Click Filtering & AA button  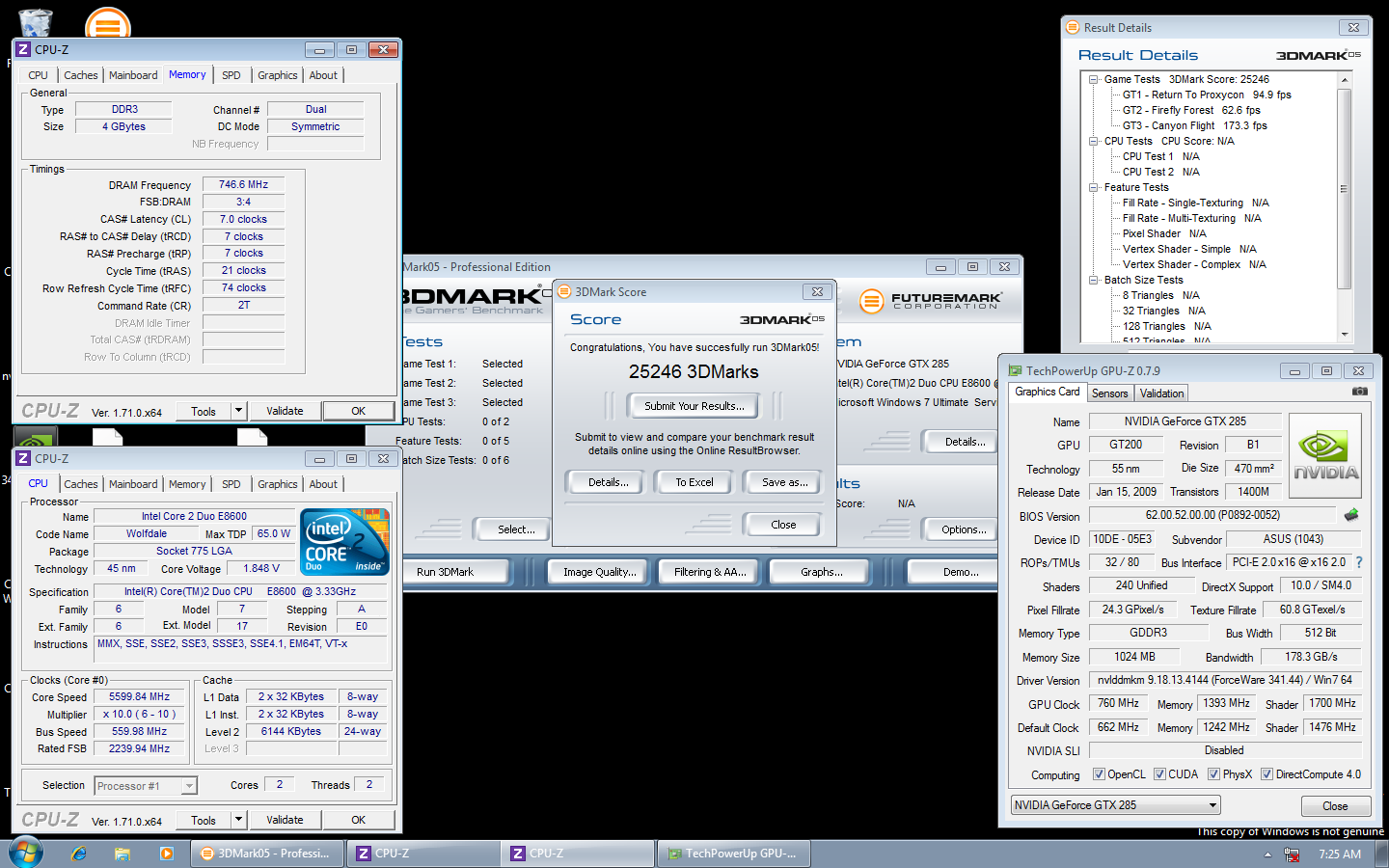[710, 572]
